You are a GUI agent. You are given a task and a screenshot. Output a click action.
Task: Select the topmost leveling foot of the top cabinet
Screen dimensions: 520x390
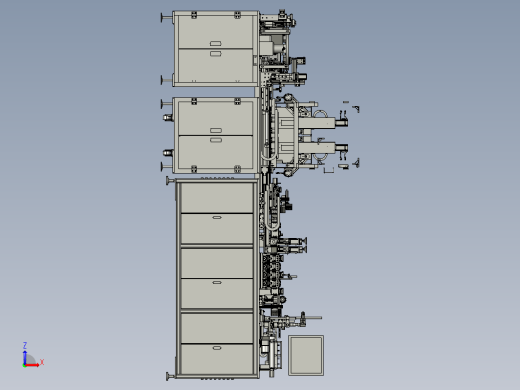166,18
